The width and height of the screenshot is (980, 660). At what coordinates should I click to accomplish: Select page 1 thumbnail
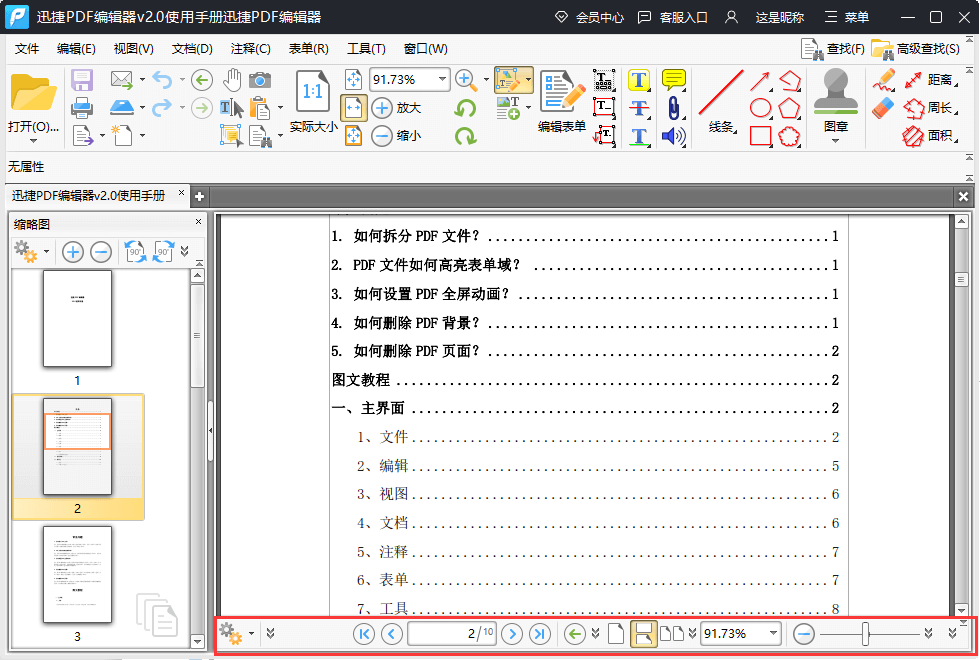[x=78, y=319]
